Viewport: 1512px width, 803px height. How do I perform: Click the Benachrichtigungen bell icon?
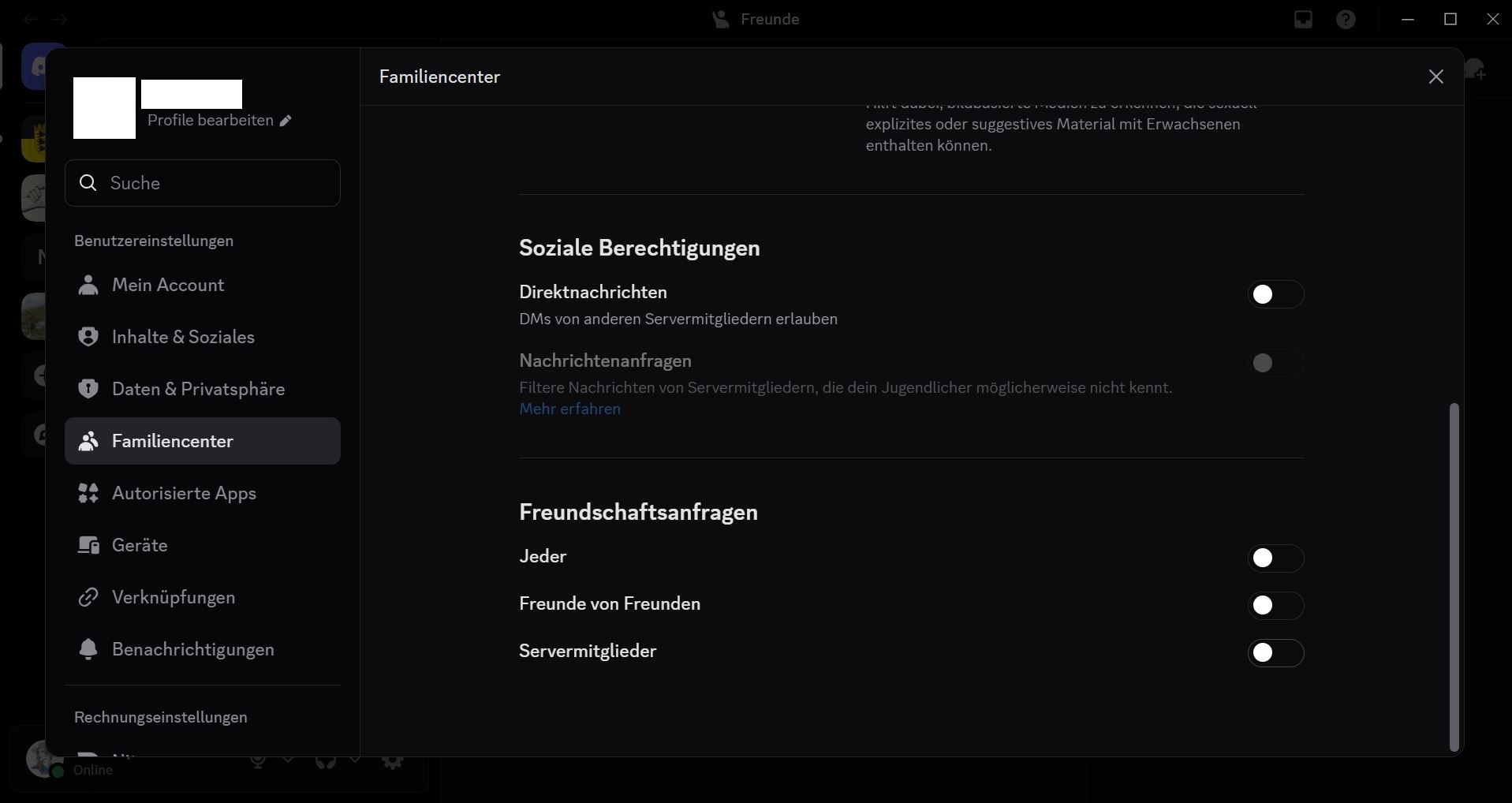tap(88, 649)
